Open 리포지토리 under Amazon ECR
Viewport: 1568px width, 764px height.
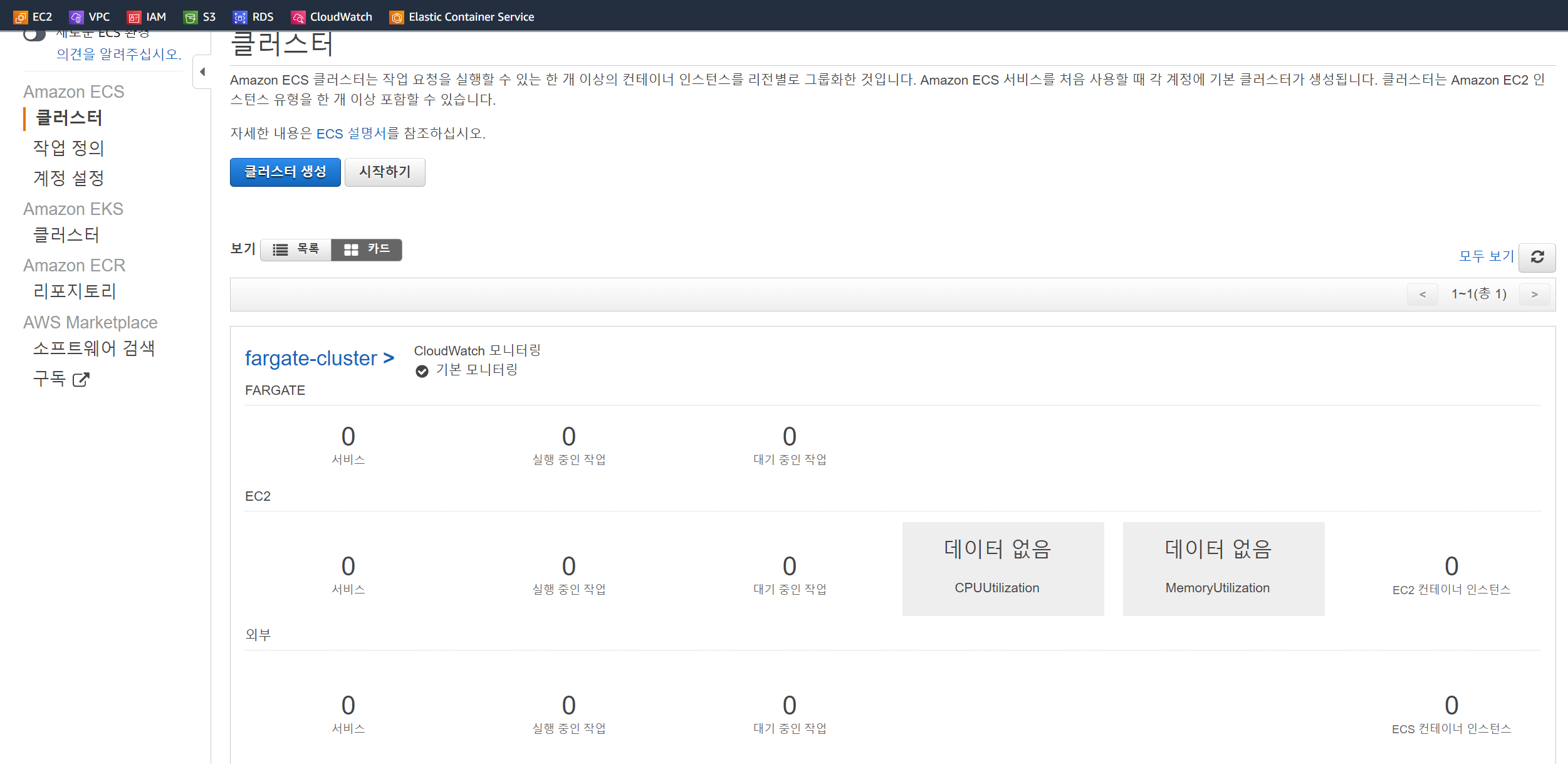click(x=74, y=291)
